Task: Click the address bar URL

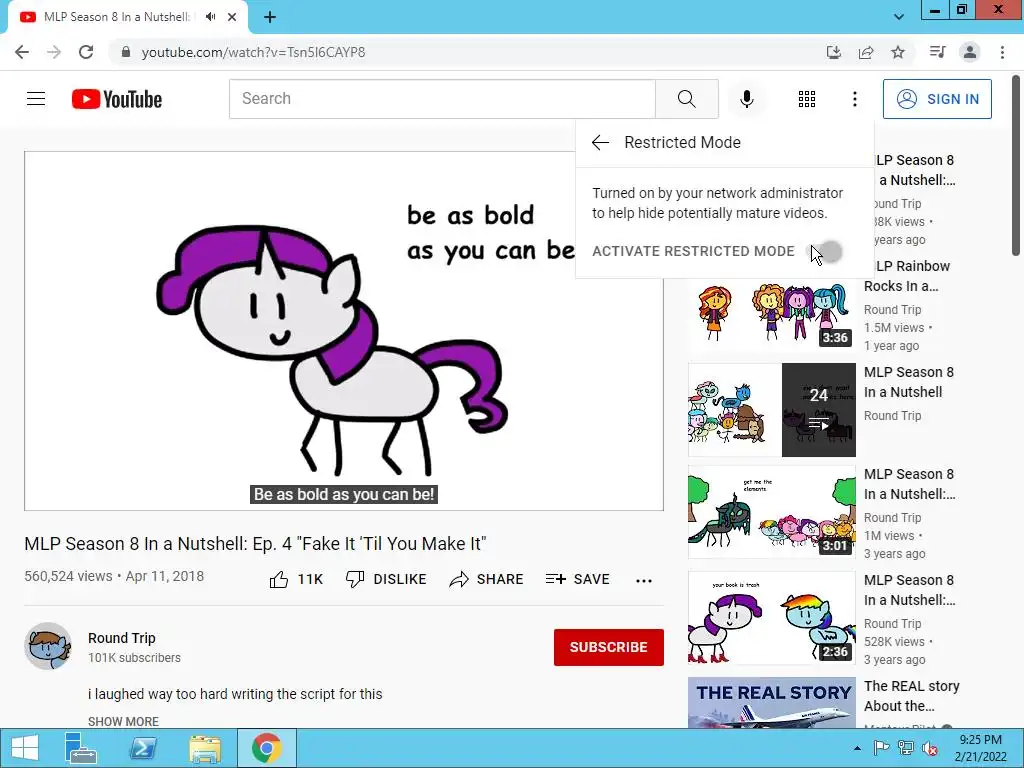Action: point(253,52)
